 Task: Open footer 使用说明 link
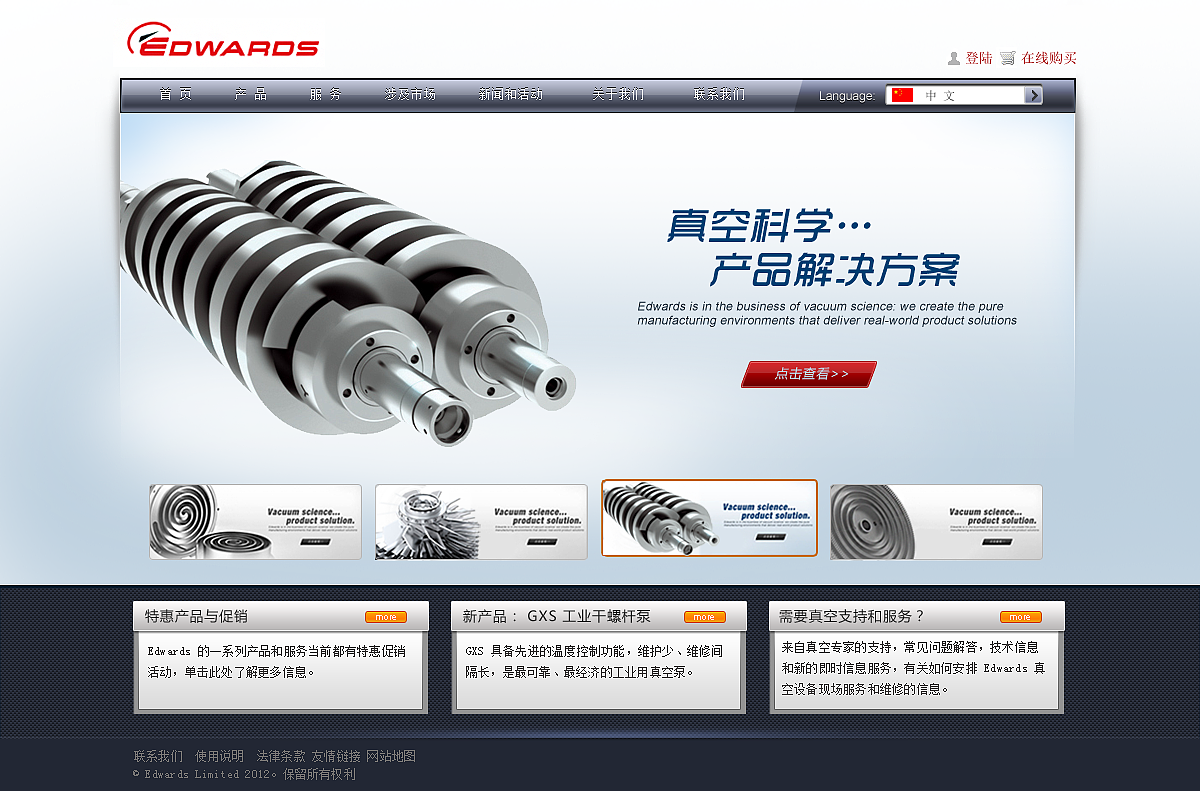pyautogui.click(x=219, y=756)
